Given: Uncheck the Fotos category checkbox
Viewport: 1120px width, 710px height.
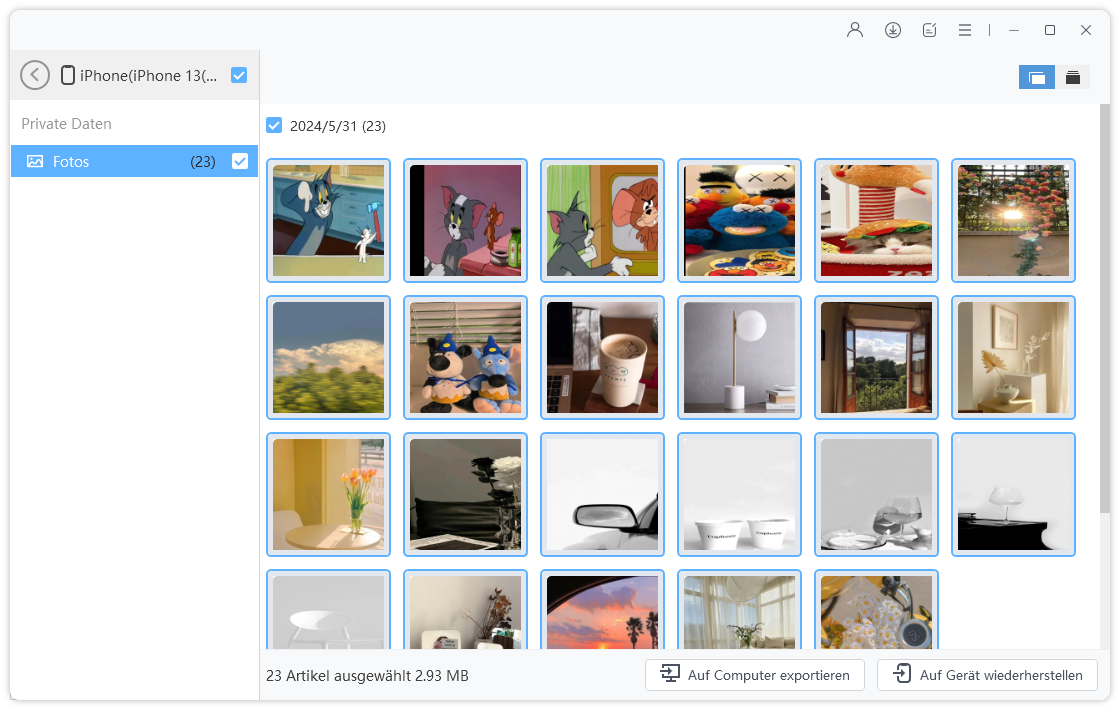Looking at the screenshot, I should point(240,161).
